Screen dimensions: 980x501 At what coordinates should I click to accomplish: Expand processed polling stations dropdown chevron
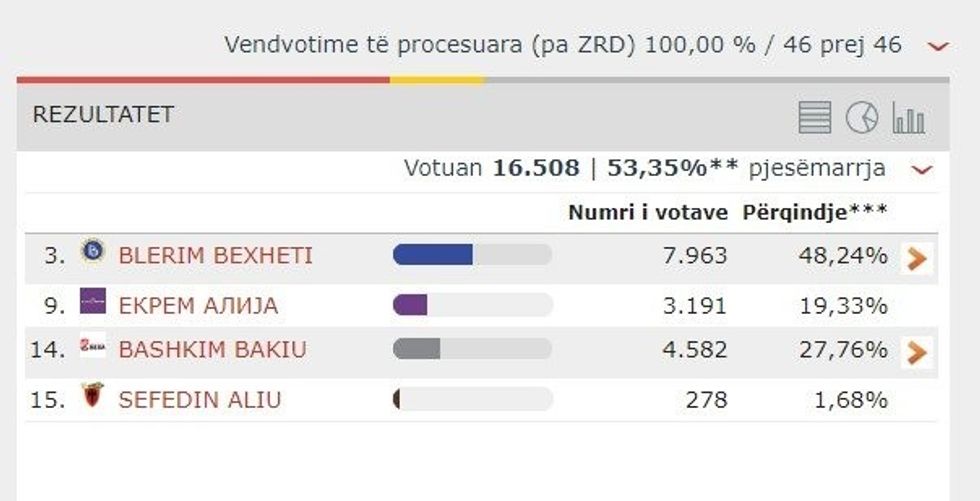[x=937, y=46]
